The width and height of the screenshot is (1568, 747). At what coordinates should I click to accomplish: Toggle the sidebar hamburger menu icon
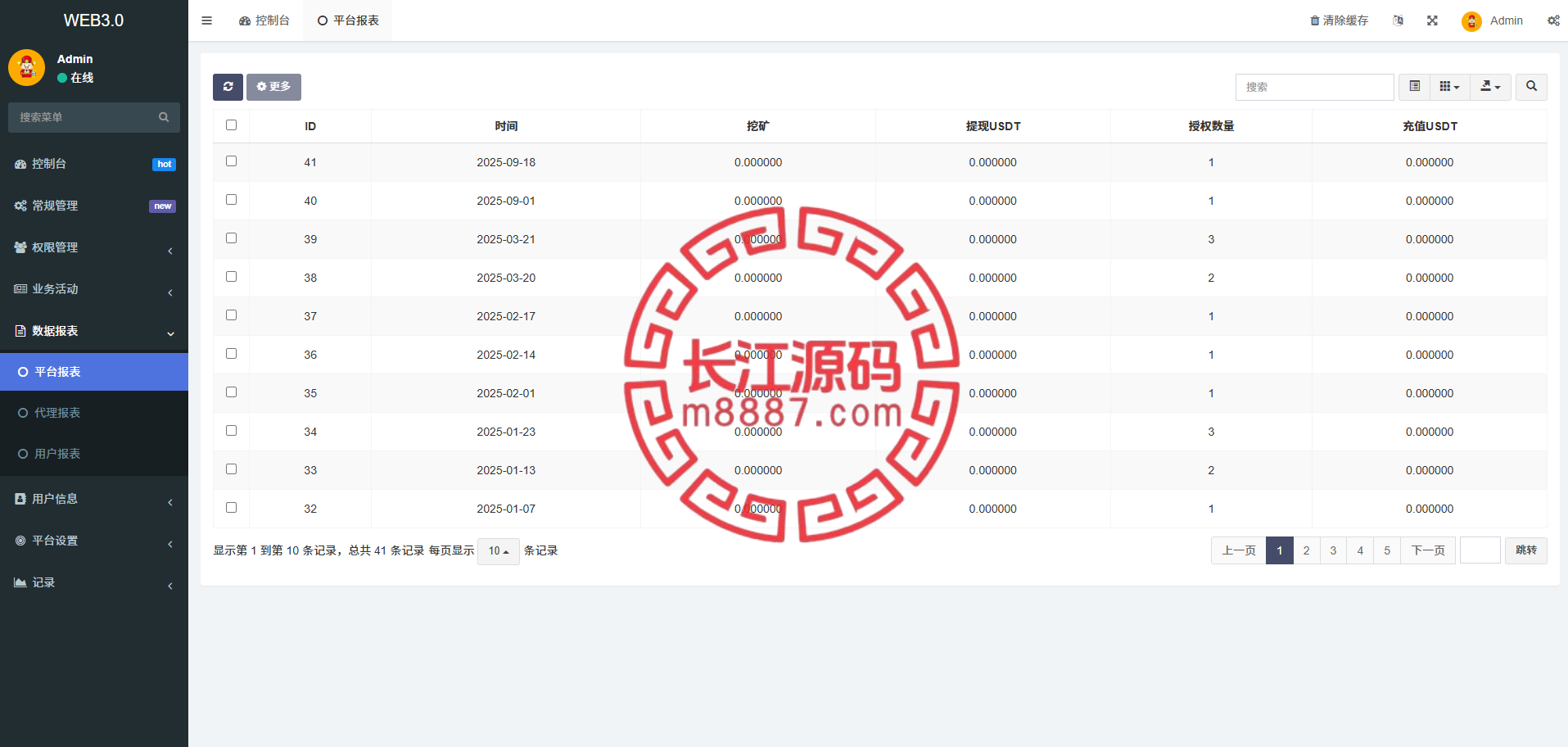pyautogui.click(x=206, y=20)
